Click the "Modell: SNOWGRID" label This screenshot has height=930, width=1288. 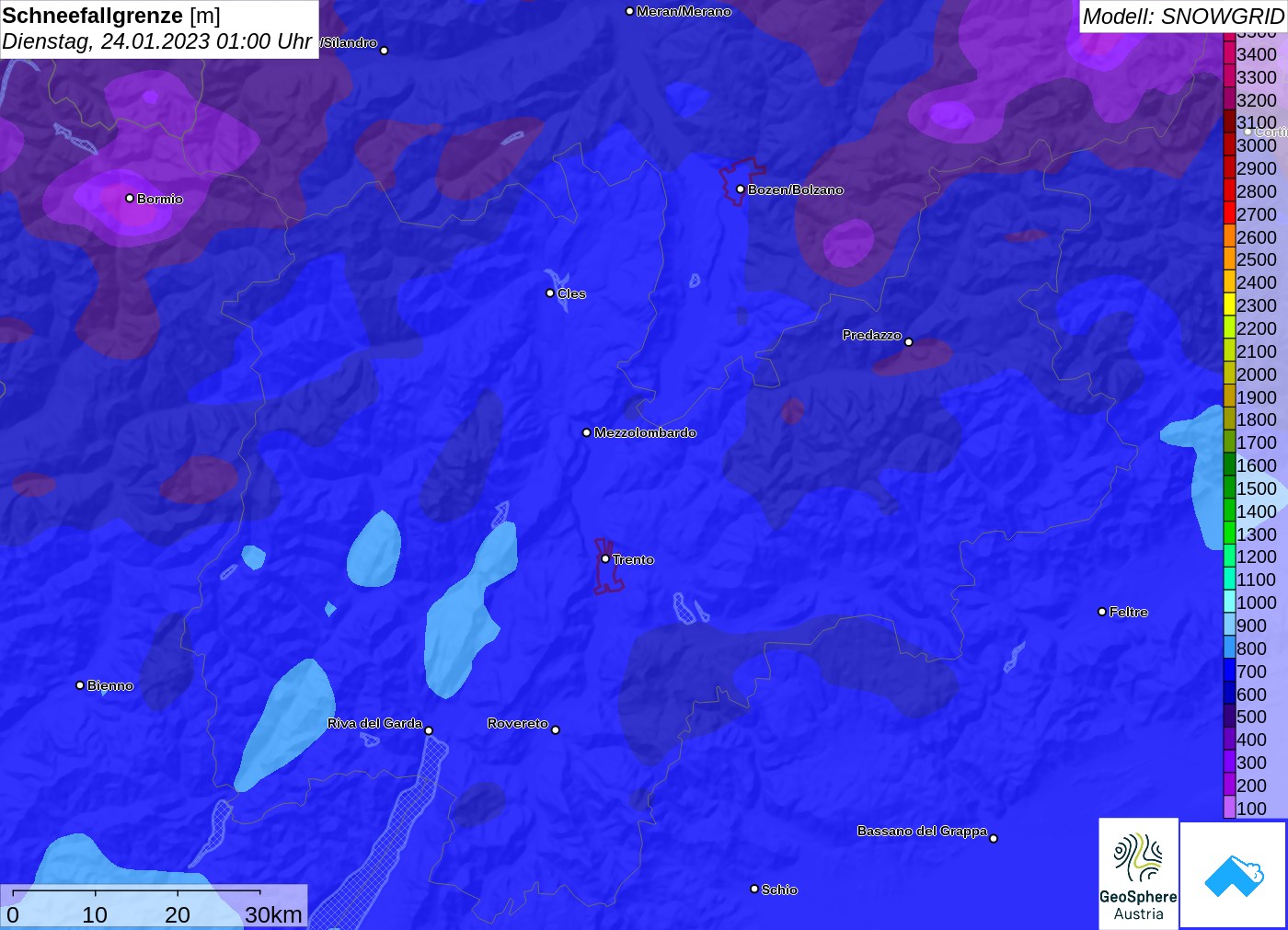point(1183,17)
